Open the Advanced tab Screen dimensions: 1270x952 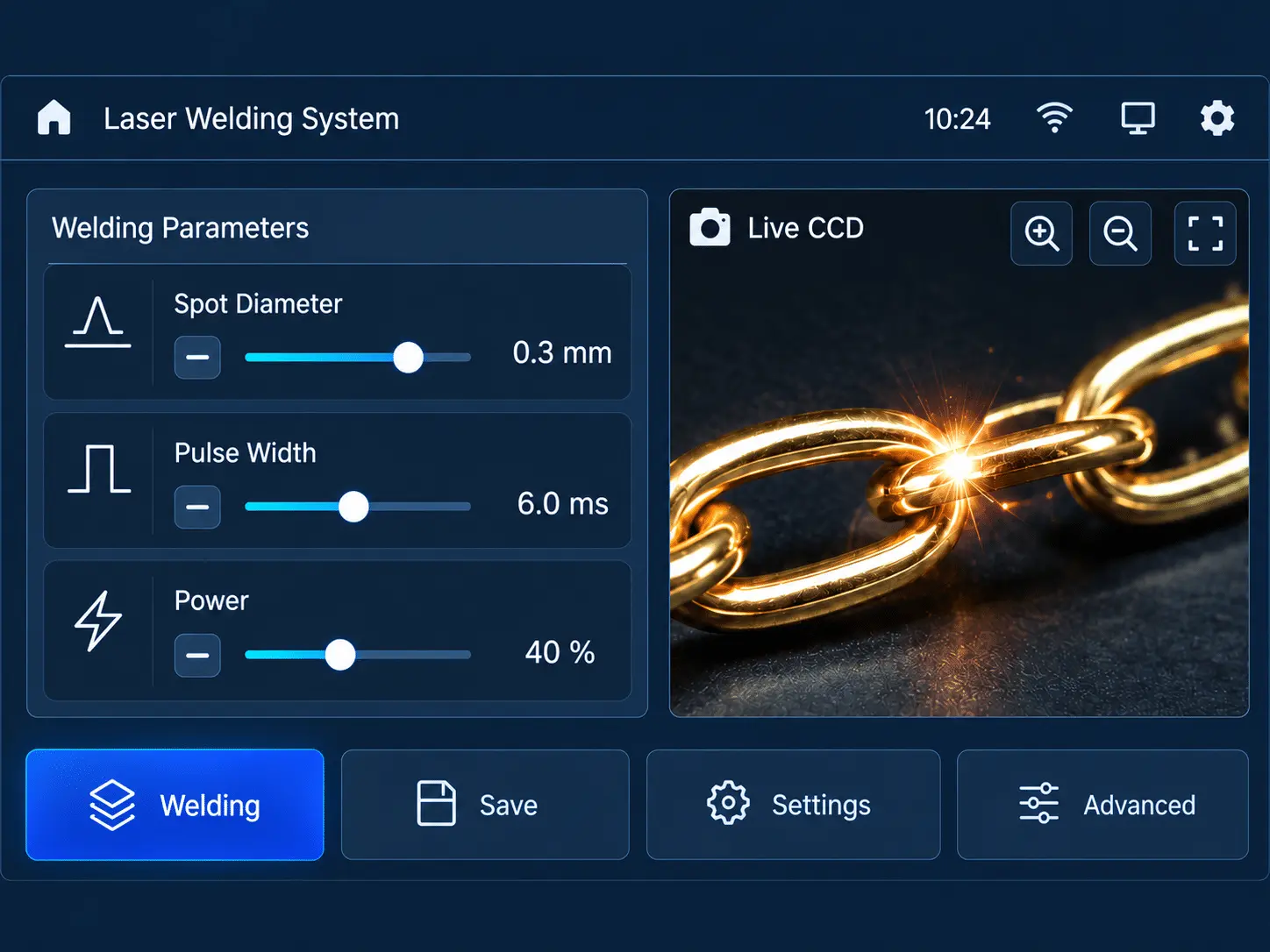(x=1102, y=805)
